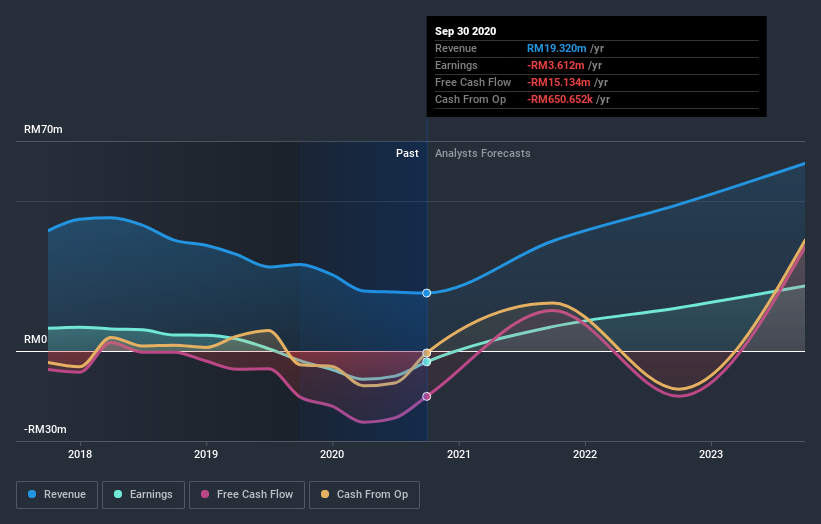Click the -RM15.134m free cash flow value
This screenshot has width=821, height=524.
click(x=559, y=82)
